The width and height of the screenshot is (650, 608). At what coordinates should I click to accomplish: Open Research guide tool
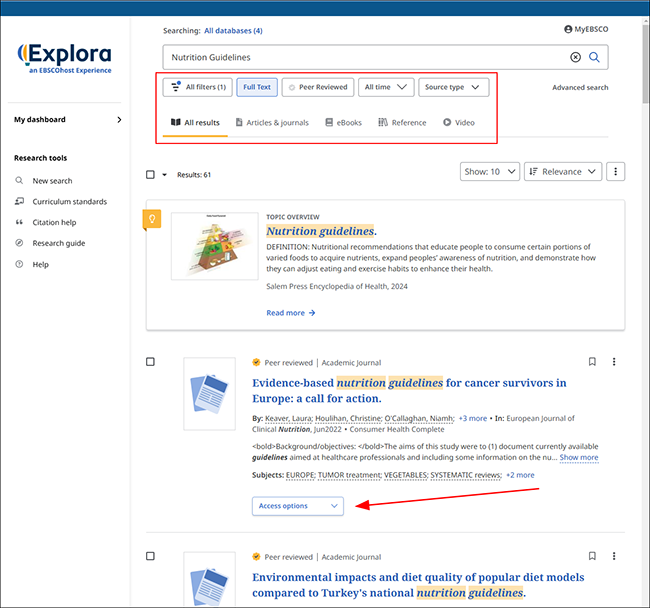[x=59, y=243]
